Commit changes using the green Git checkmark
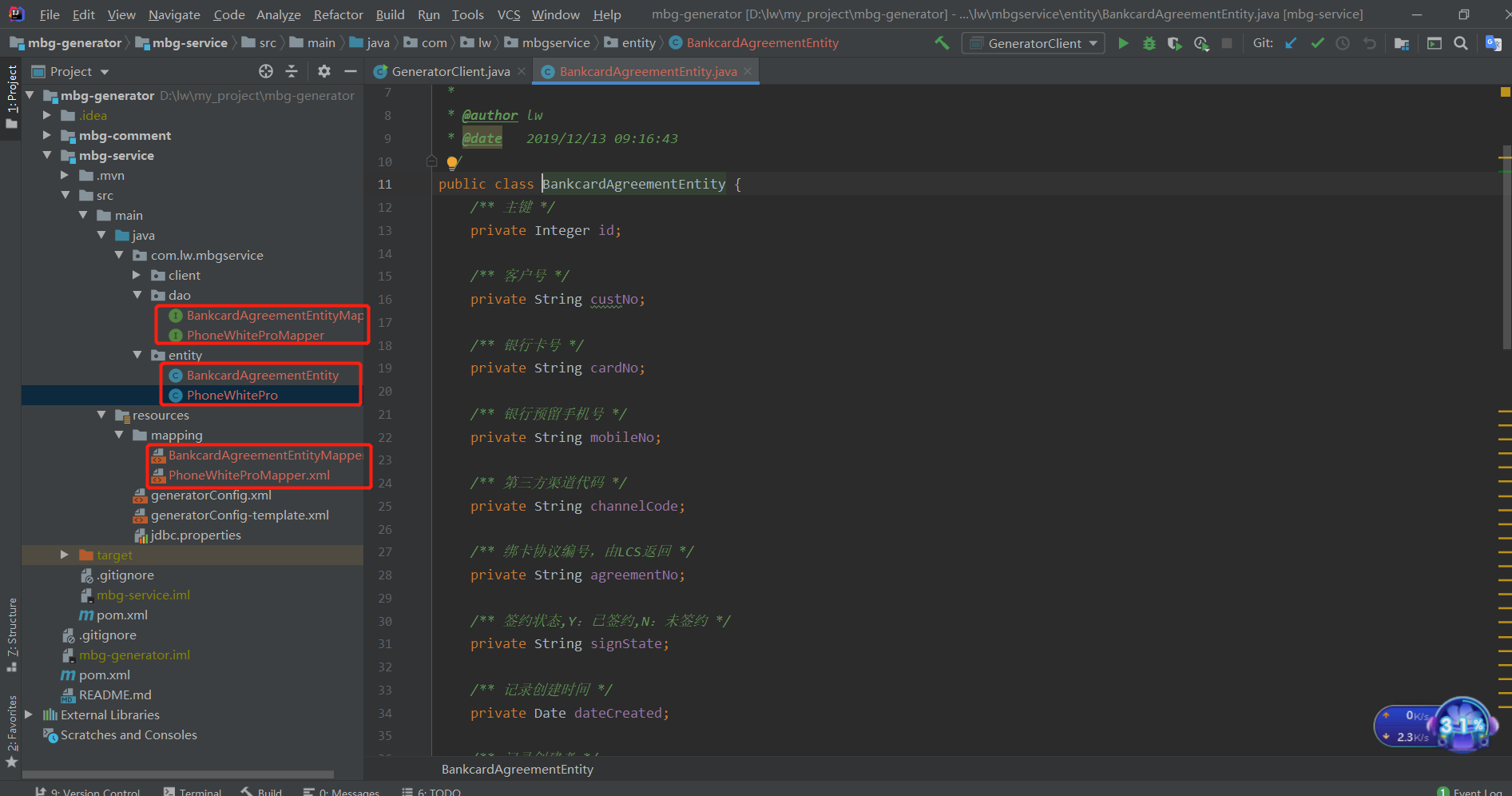1512x796 pixels. (x=1317, y=42)
